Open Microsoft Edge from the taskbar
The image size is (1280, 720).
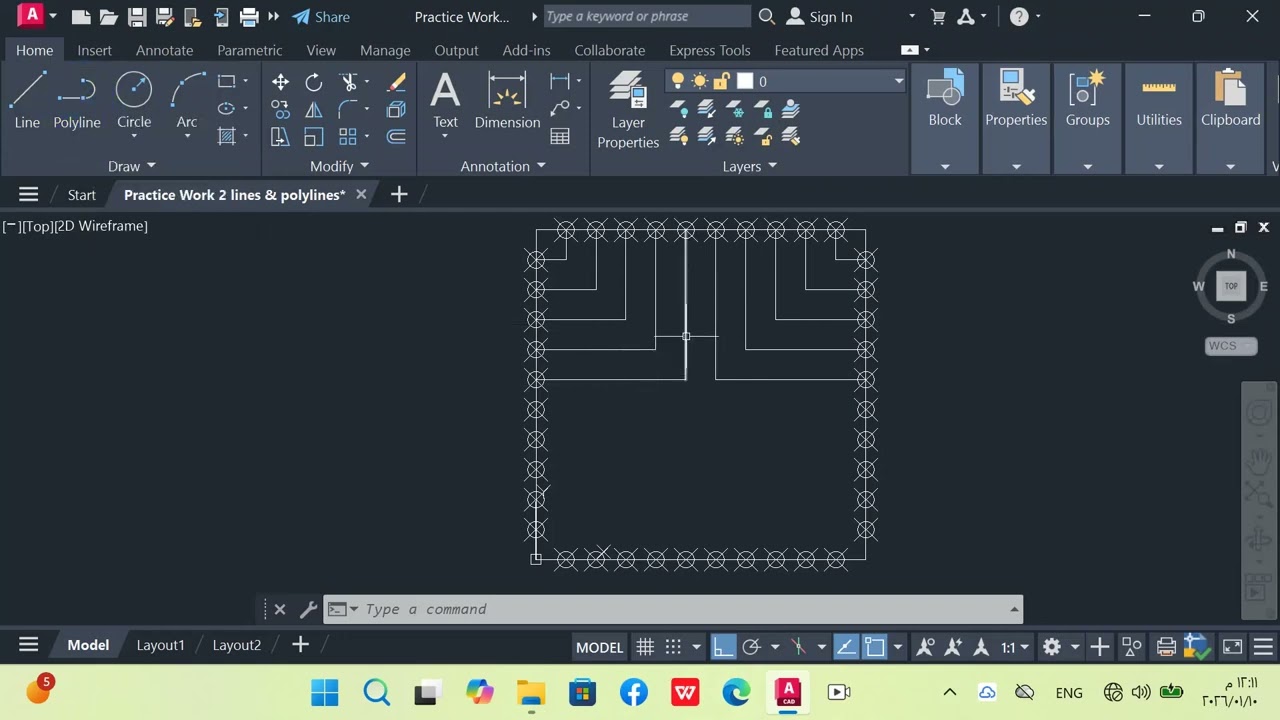(736, 692)
